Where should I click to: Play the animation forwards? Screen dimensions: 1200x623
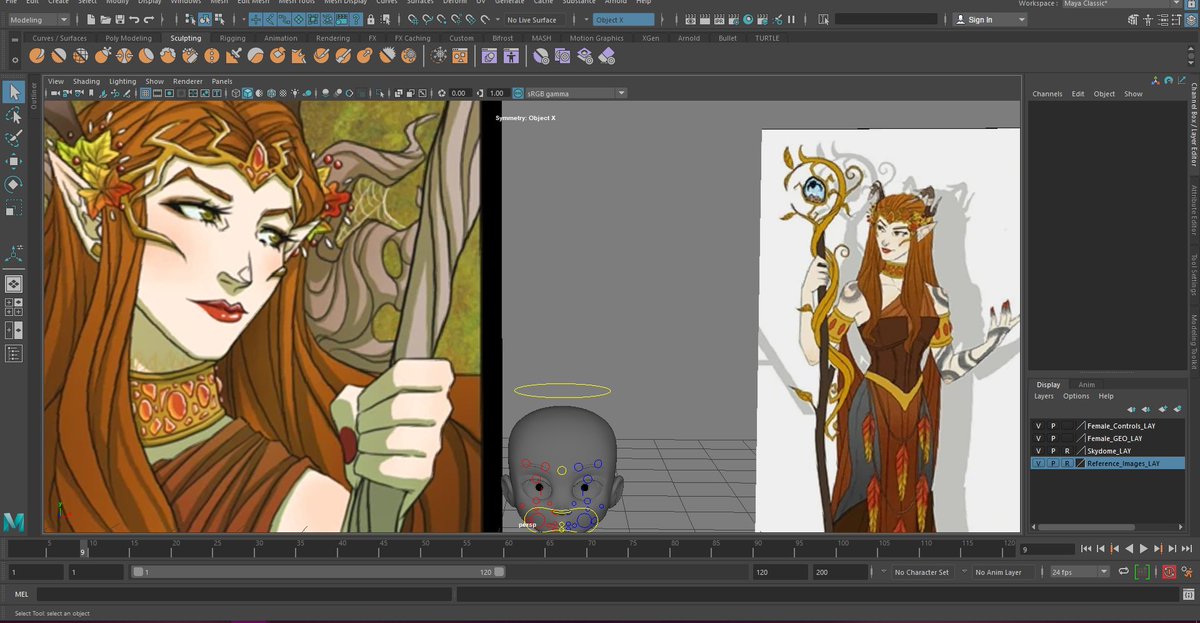[x=1144, y=549]
